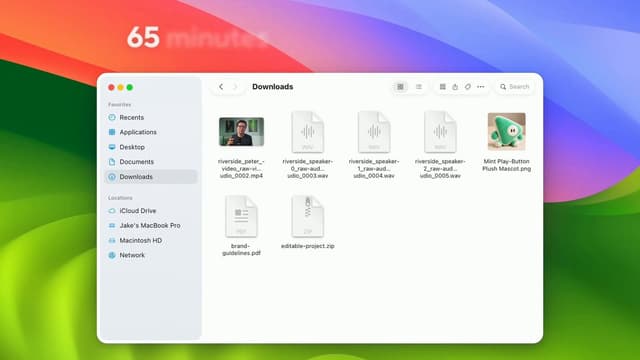Select riverside_speaker-1 wav file icon
The height and width of the screenshot is (360, 640).
tap(374, 132)
